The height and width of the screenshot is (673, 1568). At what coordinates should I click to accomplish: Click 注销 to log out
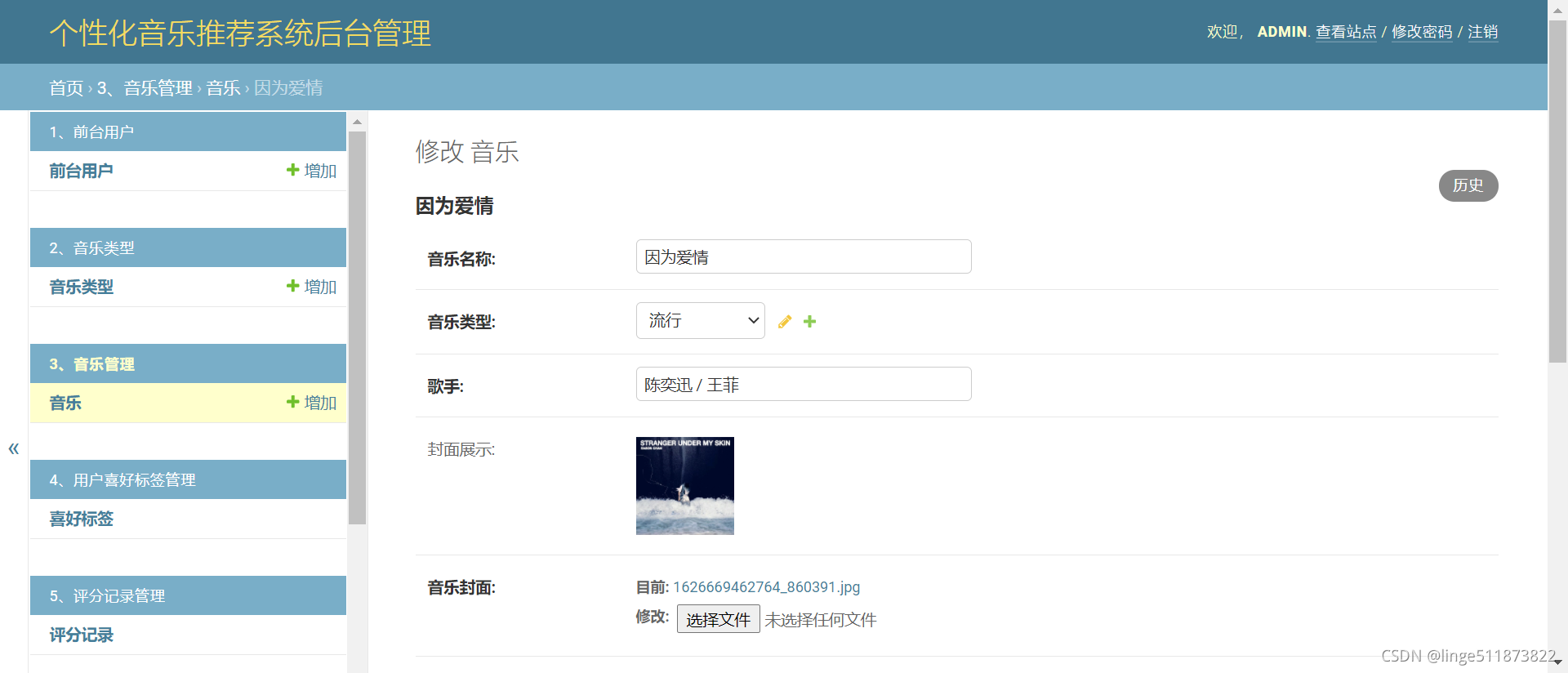click(1483, 32)
